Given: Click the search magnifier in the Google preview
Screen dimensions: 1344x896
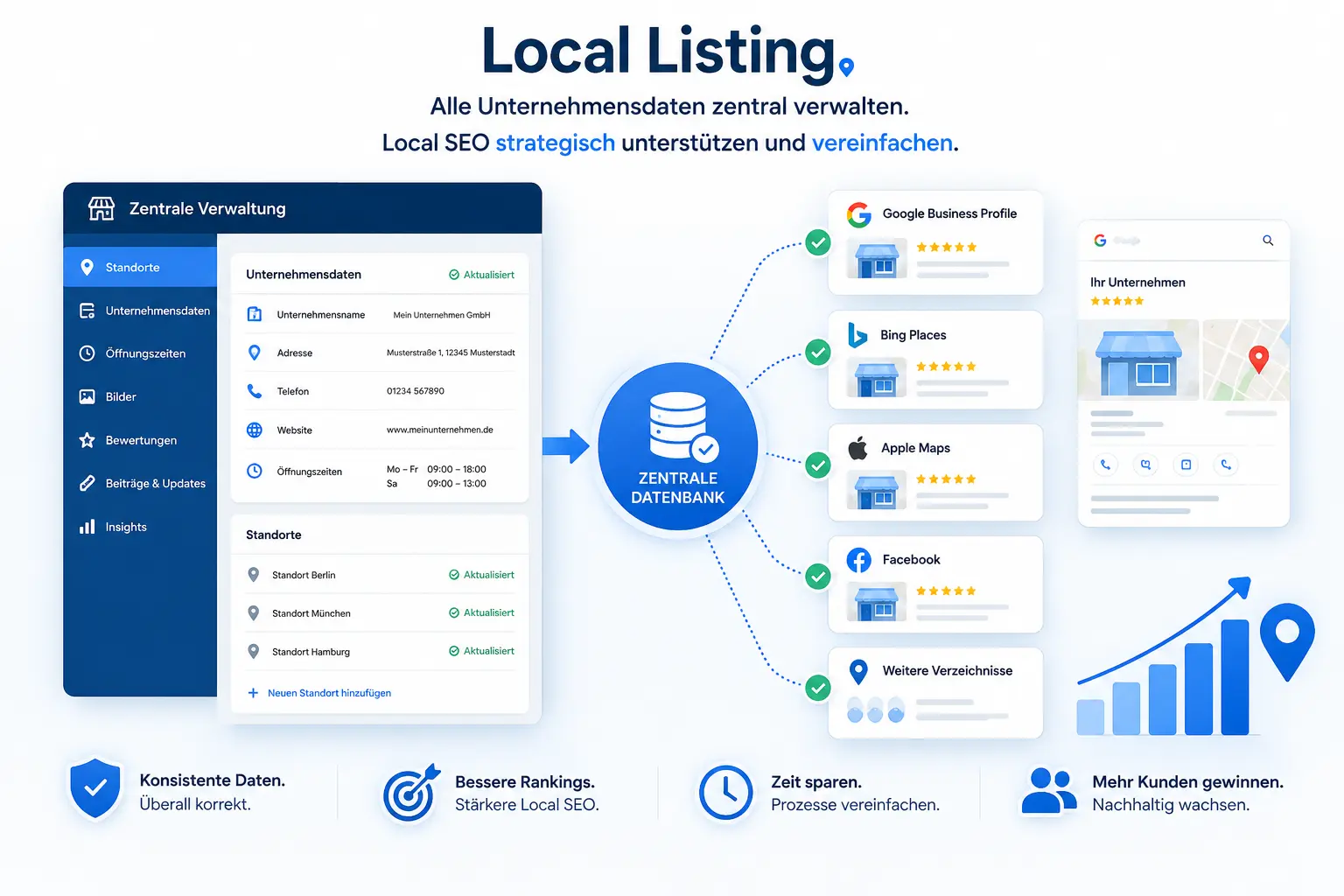Looking at the screenshot, I should 1268,240.
